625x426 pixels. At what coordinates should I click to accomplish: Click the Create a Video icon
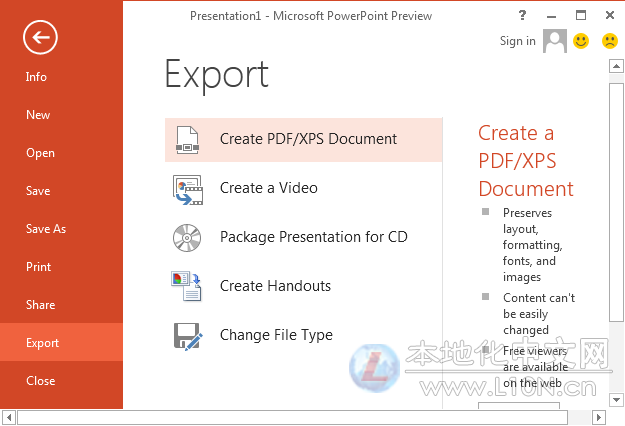(187, 188)
